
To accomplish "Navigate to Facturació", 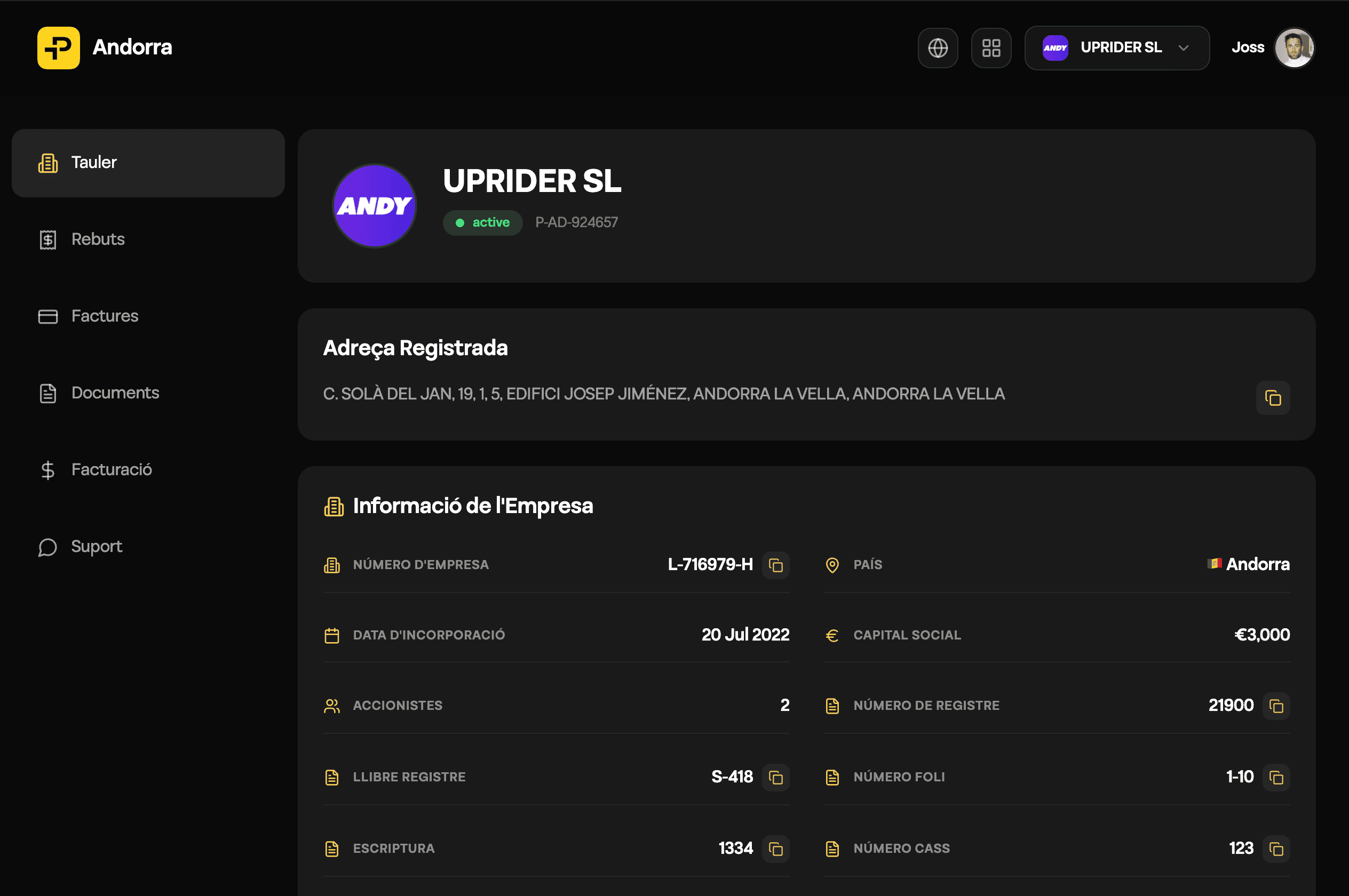I will (112, 470).
